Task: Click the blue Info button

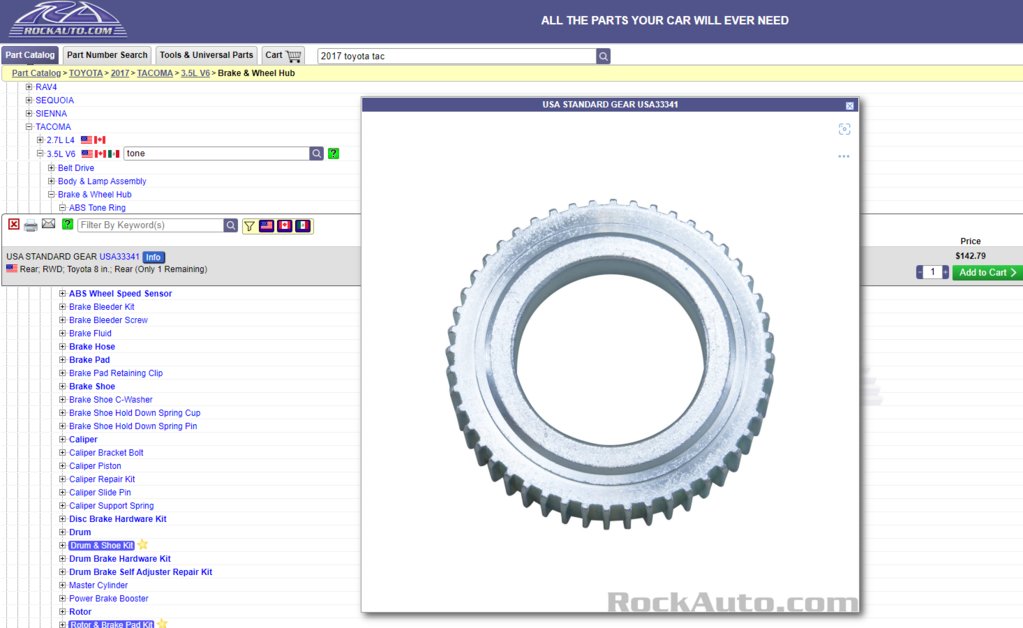Action: pos(153,257)
